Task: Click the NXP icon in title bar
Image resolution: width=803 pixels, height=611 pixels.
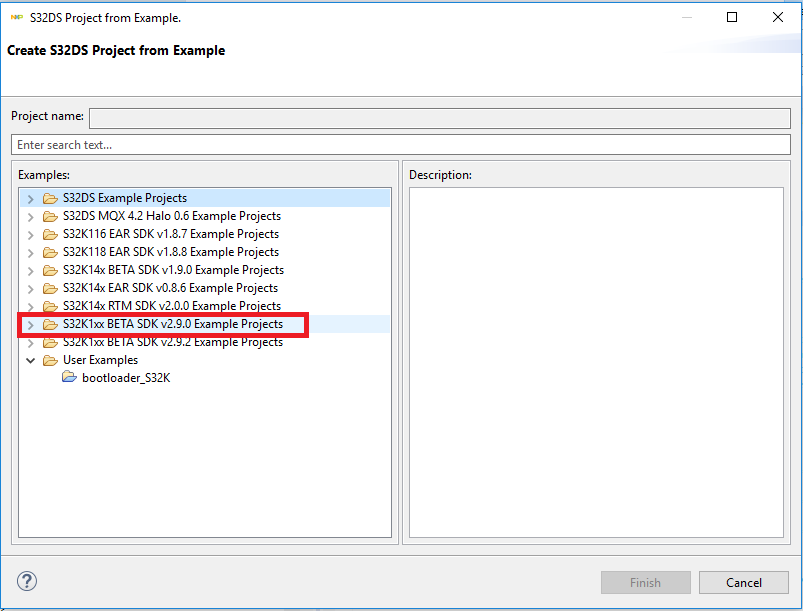Action: pyautogui.click(x=17, y=17)
